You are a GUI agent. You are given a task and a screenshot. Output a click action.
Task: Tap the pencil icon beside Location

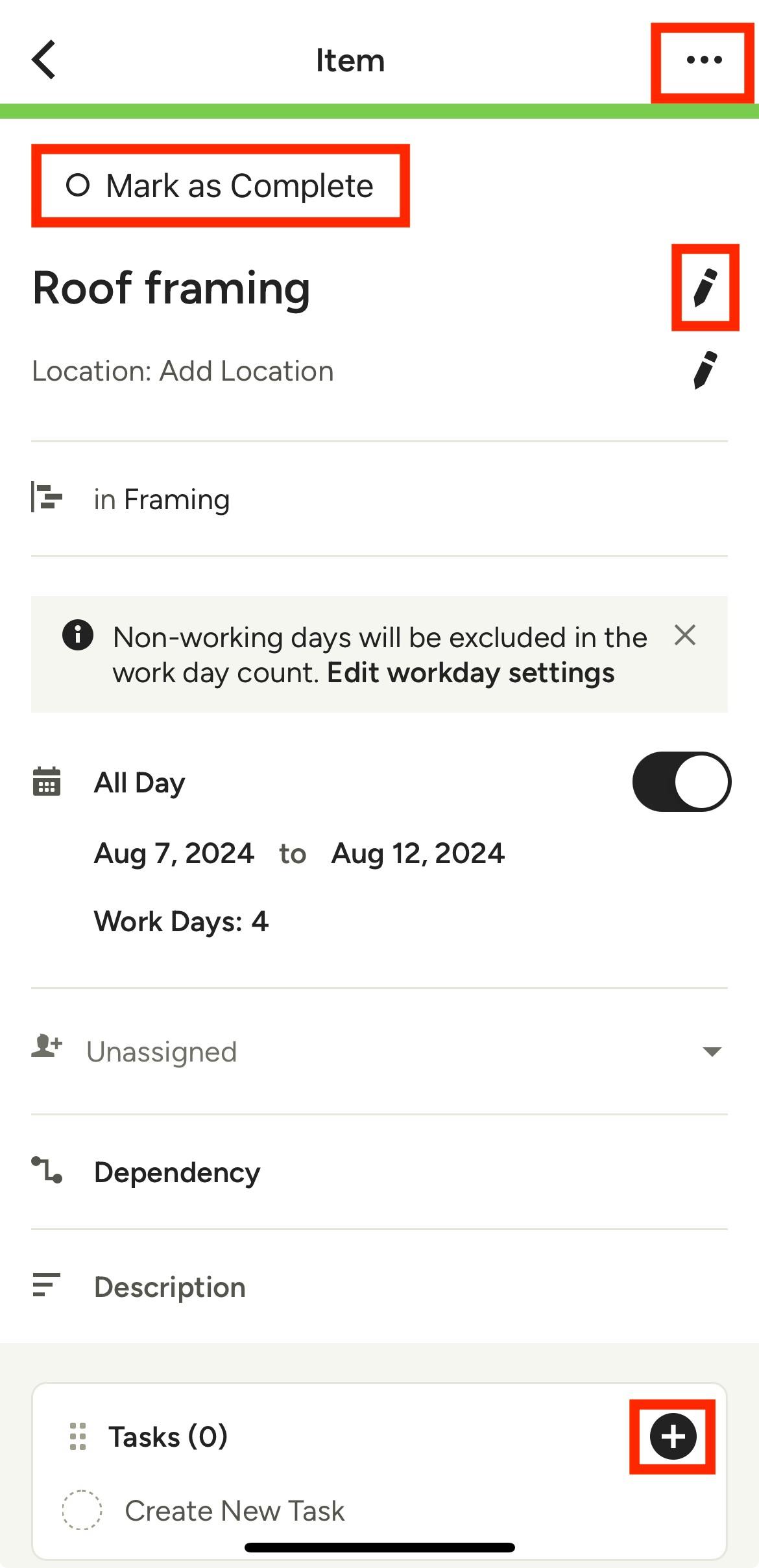point(705,370)
